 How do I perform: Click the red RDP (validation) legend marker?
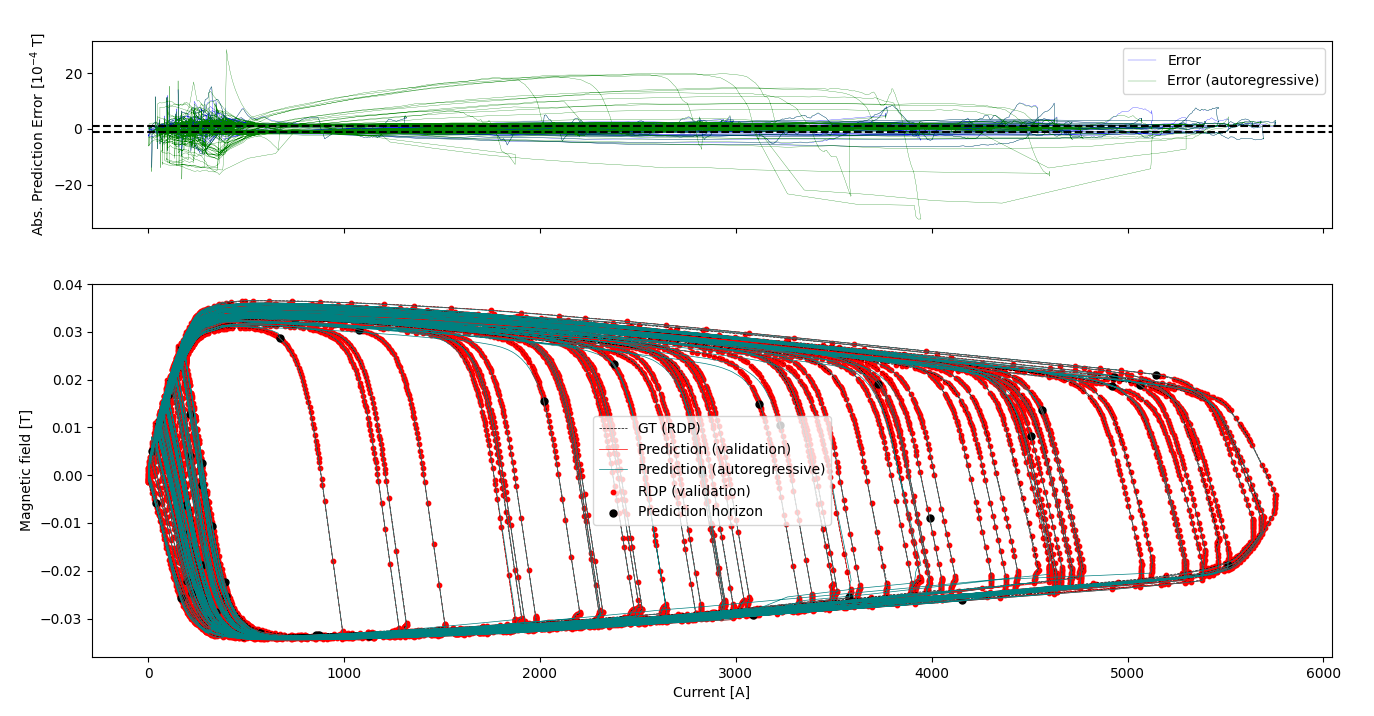point(613,492)
